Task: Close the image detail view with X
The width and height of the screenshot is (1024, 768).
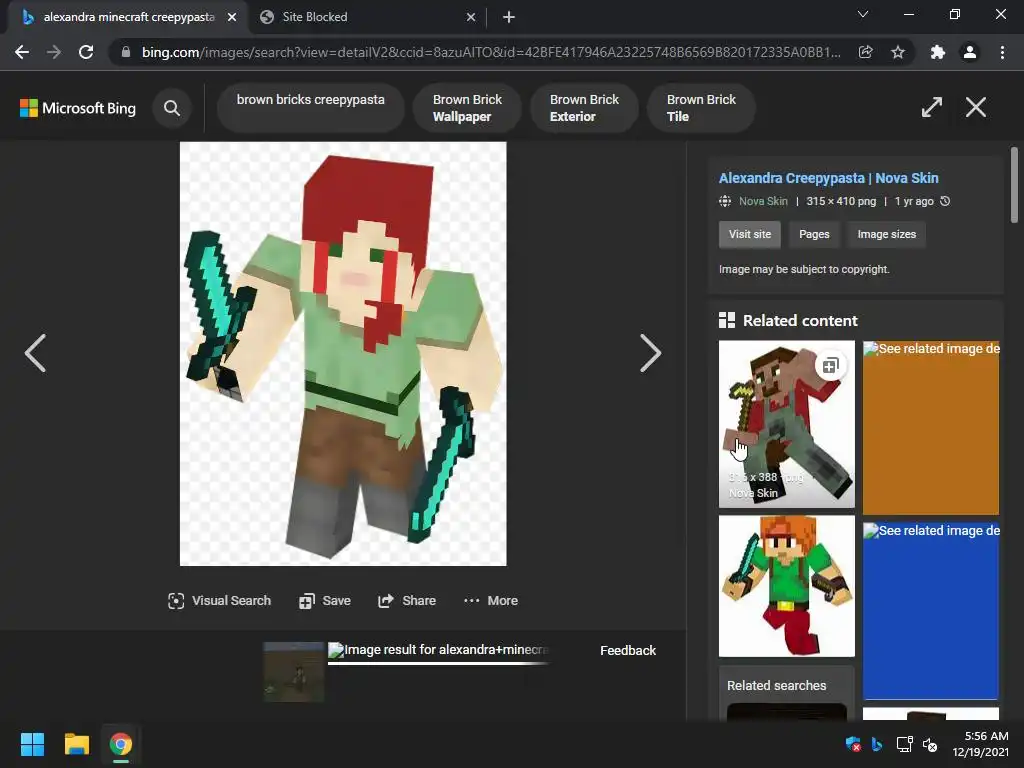Action: click(x=976, y=107)
